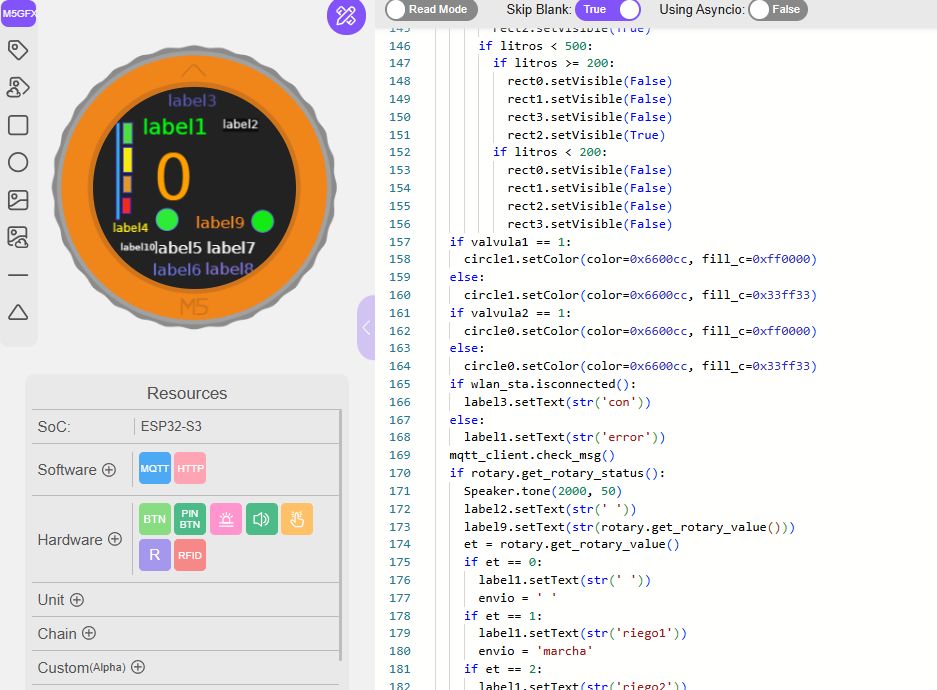Add a Software resource with plus icon
937x690 pixels.
(109, 470)
